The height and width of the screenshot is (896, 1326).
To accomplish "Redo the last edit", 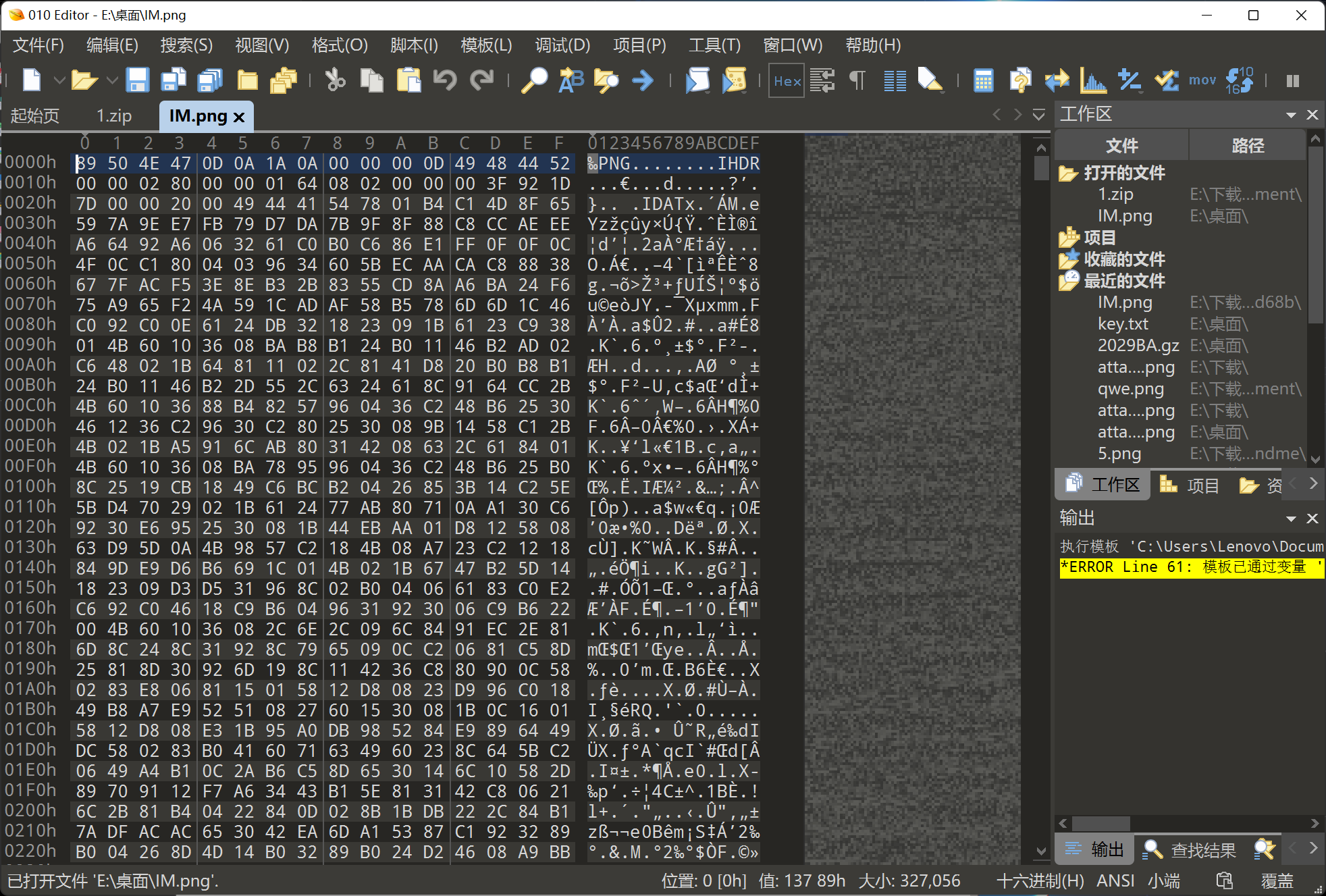I will 481,80.
